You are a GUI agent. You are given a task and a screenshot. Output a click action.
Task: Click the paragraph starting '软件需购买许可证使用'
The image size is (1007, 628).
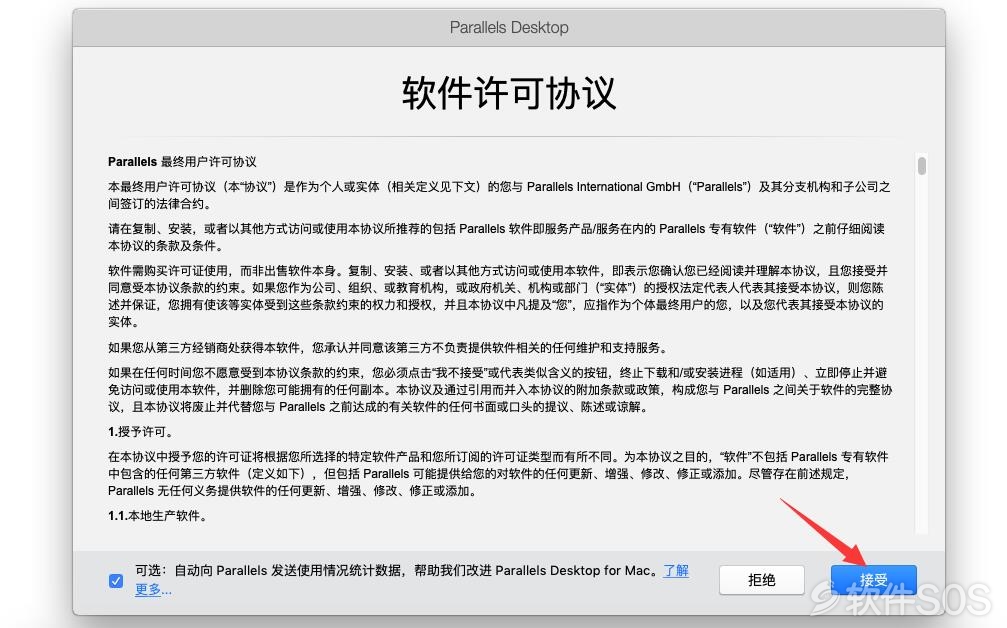tap(498, 296)
